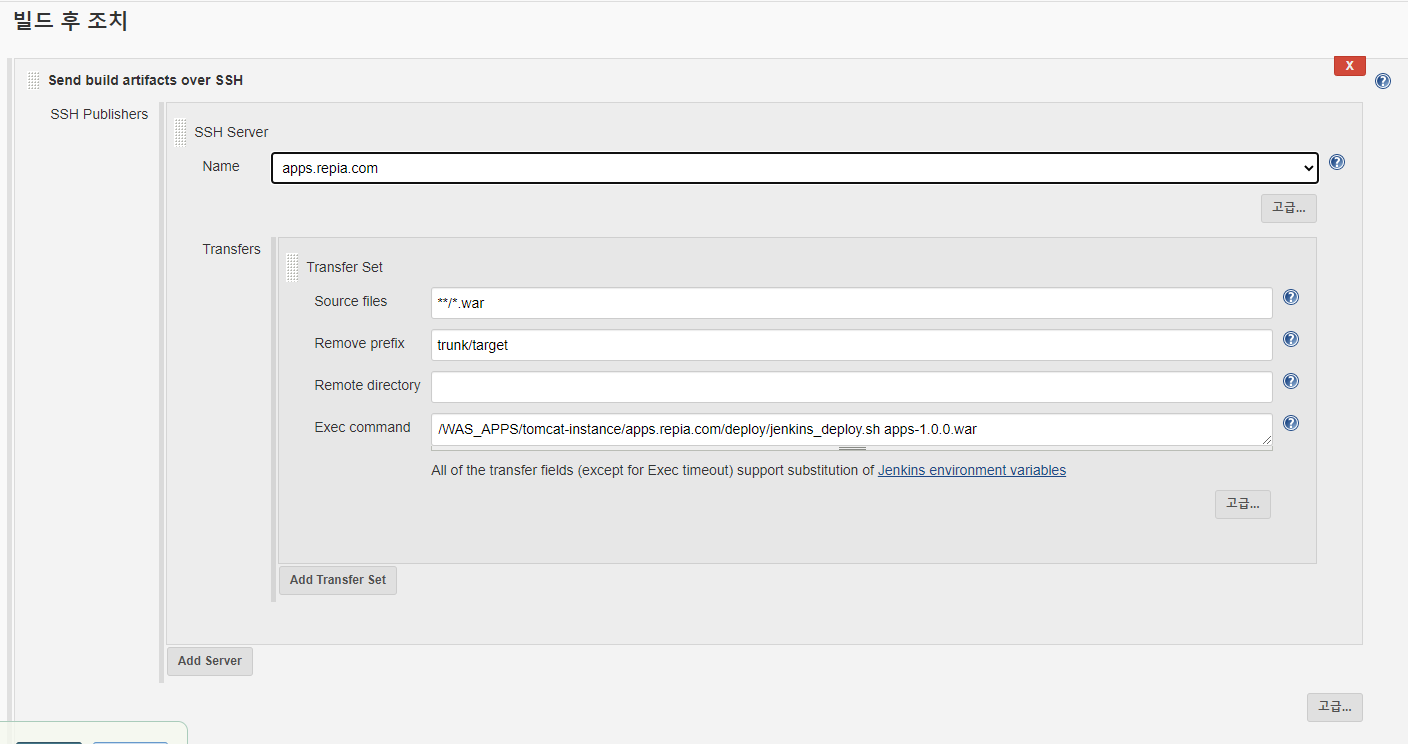Click help icon for Send build artifacts section
This screenshot has height=744, width=1408.
click(1382, 81)
